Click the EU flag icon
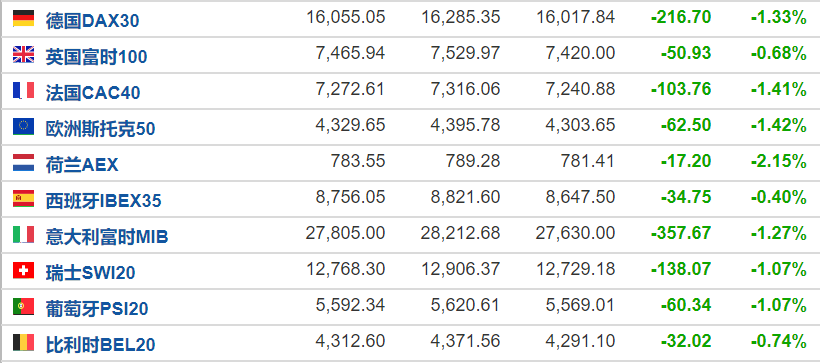The width and height of the screenshot is (820, 363). pos(24,127)
